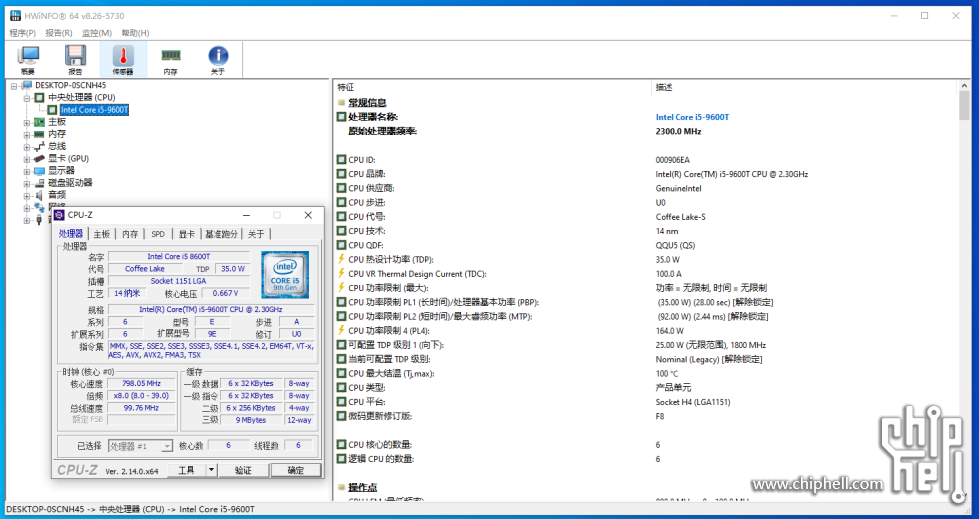Image resolution: width=979 pixels, height=519 pixels.
Task: Open the 概要 summary toolbar icon
Action: tap(28, 56)
